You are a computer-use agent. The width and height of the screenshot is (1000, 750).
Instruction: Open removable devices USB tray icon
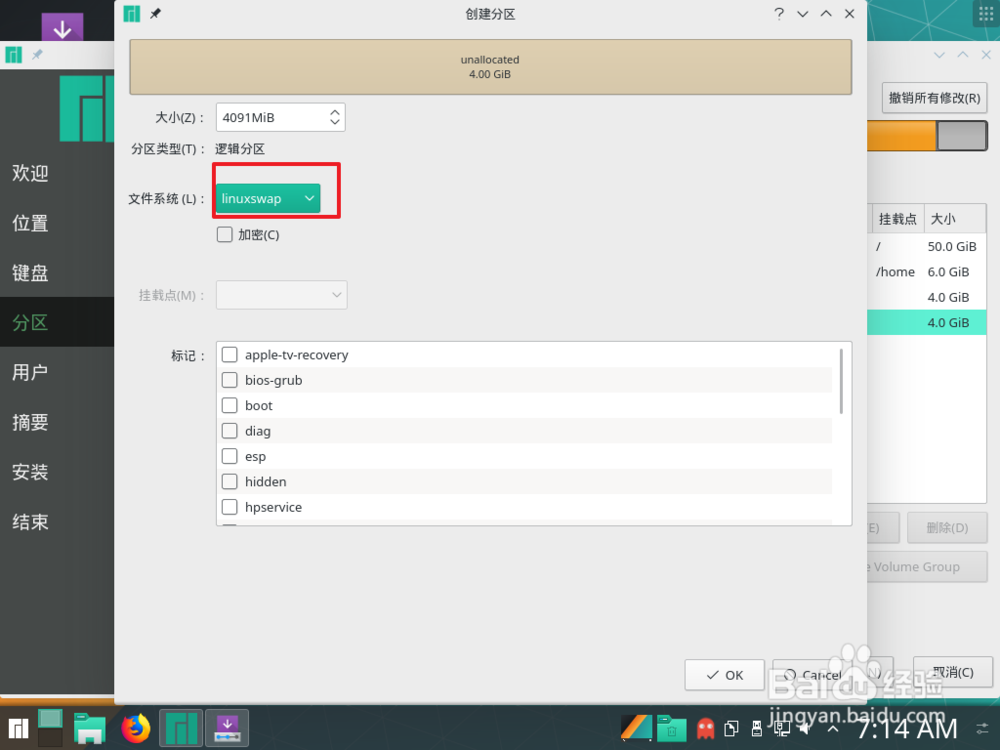[x=757, y=728]
